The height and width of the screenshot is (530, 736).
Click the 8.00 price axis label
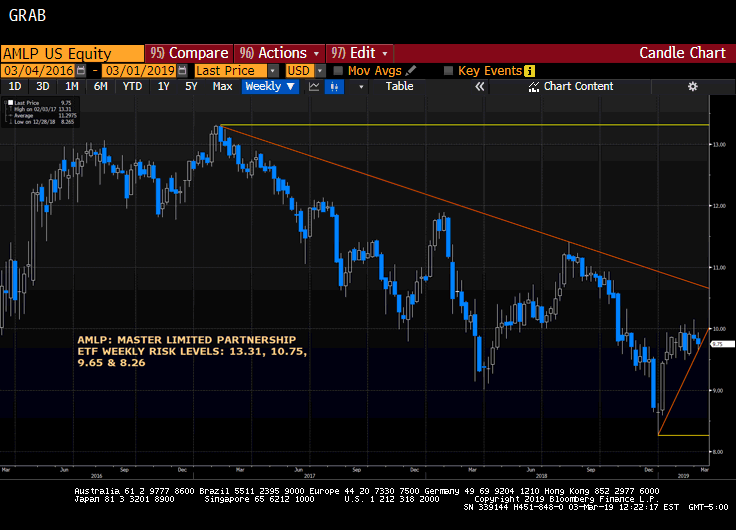pyautogui.click(x=719, y=452)
